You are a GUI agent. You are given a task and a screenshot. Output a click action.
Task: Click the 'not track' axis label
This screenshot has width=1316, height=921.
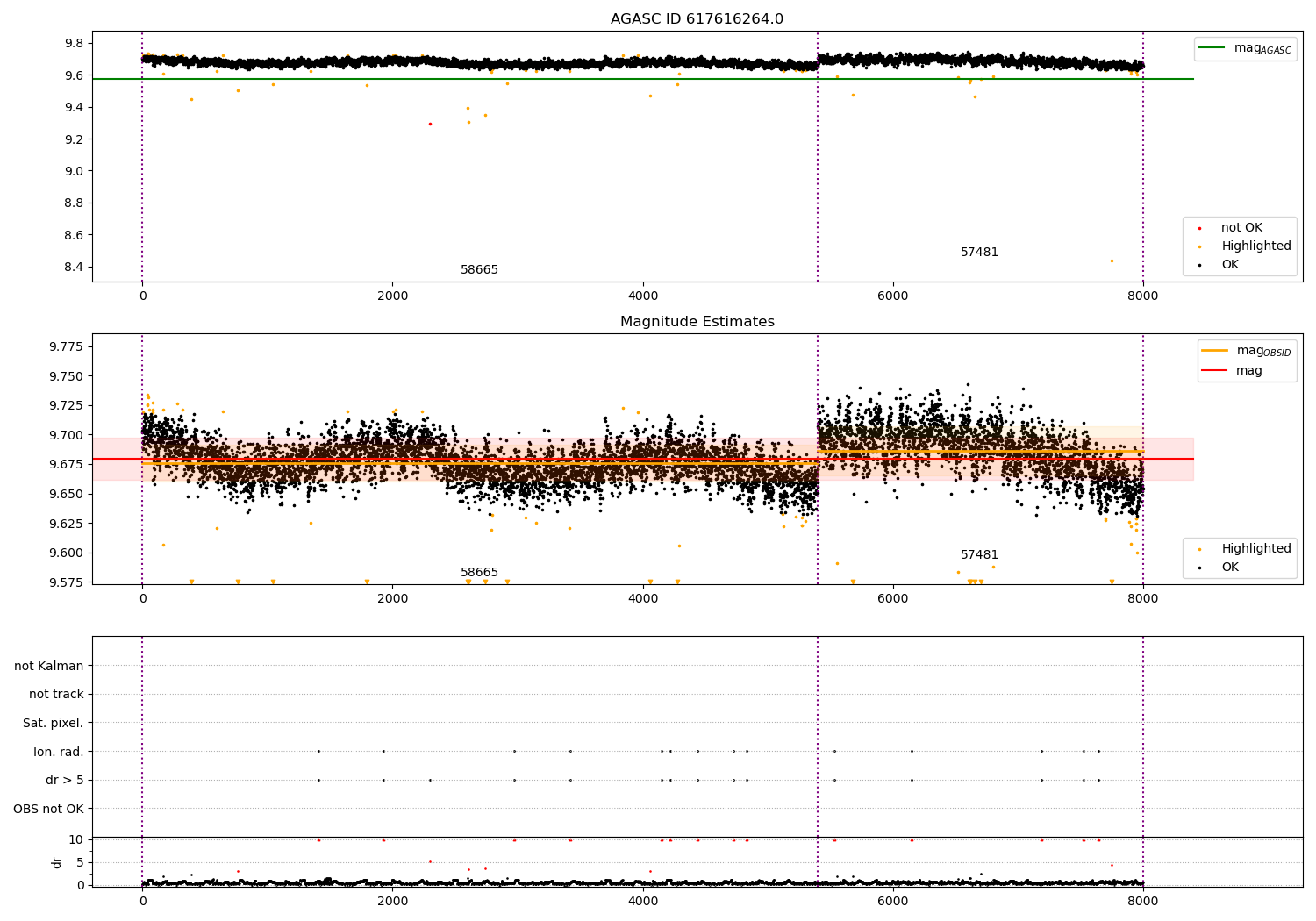click(56, 695)
